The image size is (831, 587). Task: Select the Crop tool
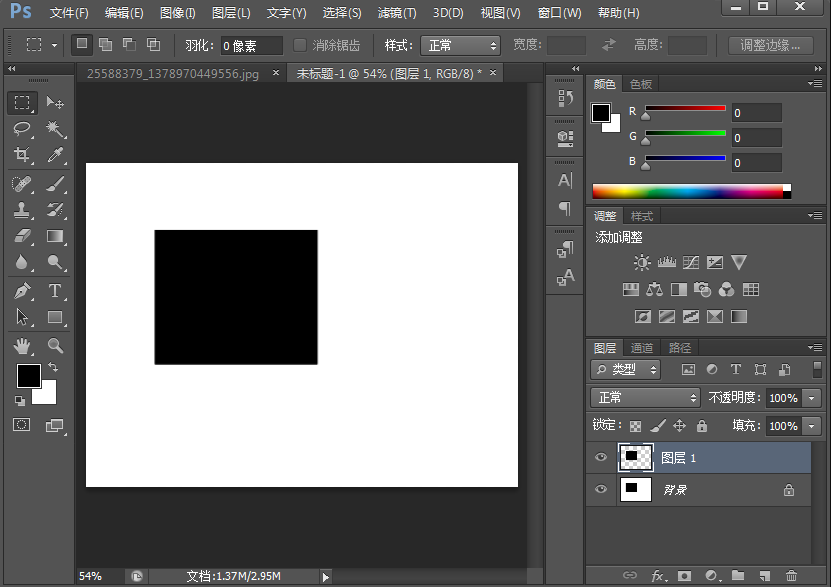[22, 154]
